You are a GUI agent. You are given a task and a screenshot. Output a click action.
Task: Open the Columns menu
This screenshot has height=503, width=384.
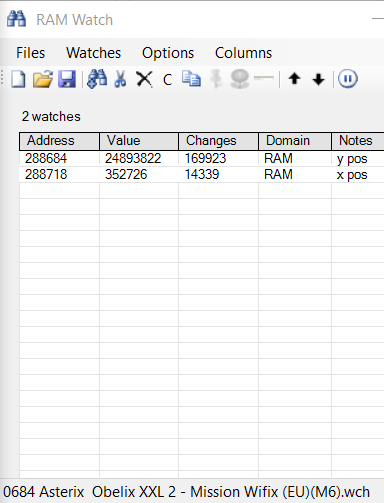[x=243, y=53]
